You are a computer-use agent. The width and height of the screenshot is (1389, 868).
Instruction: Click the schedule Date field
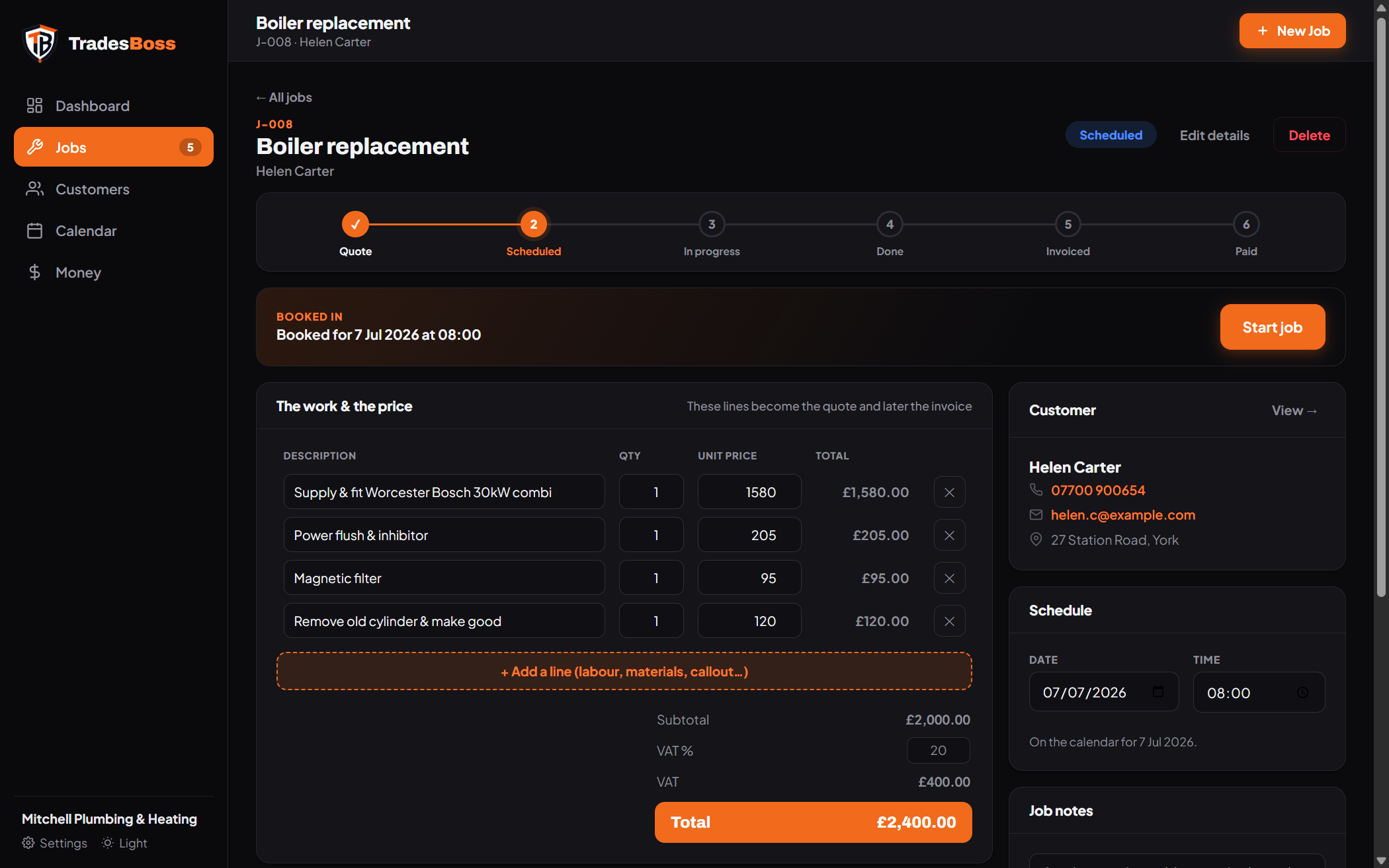(1103, 692)
